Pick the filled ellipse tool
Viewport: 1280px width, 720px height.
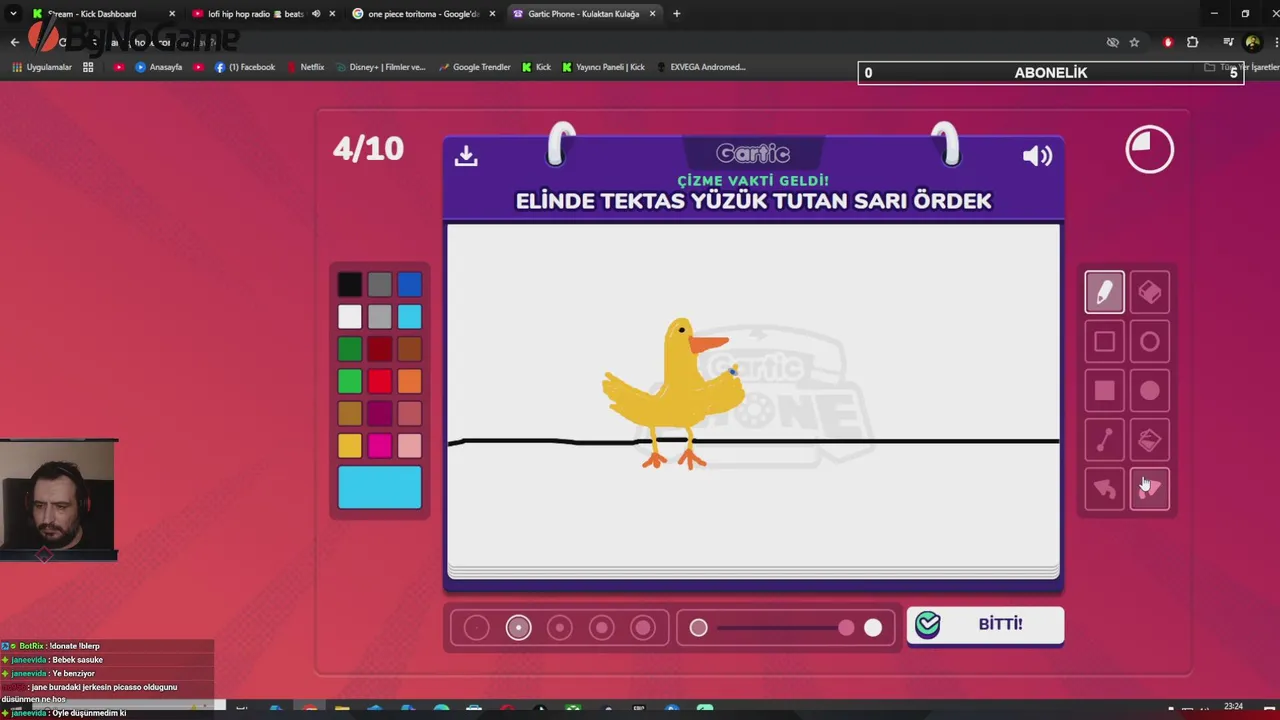[1149, 391]
